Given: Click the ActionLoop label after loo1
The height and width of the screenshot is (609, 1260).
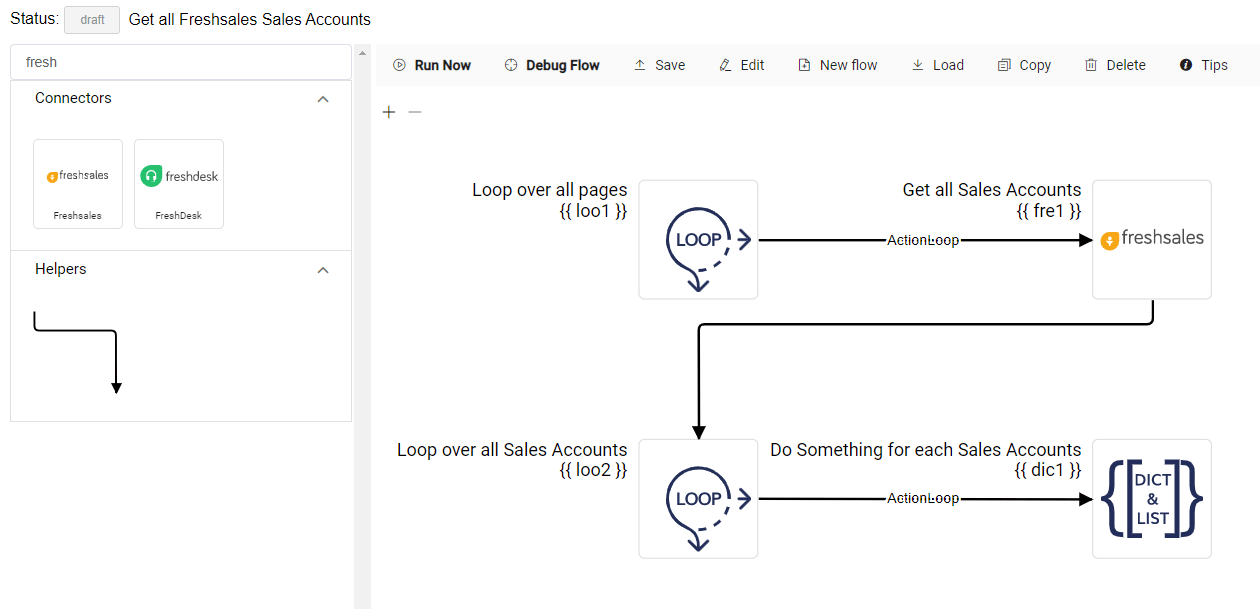Looking at the screenshot, I should 923,240.
